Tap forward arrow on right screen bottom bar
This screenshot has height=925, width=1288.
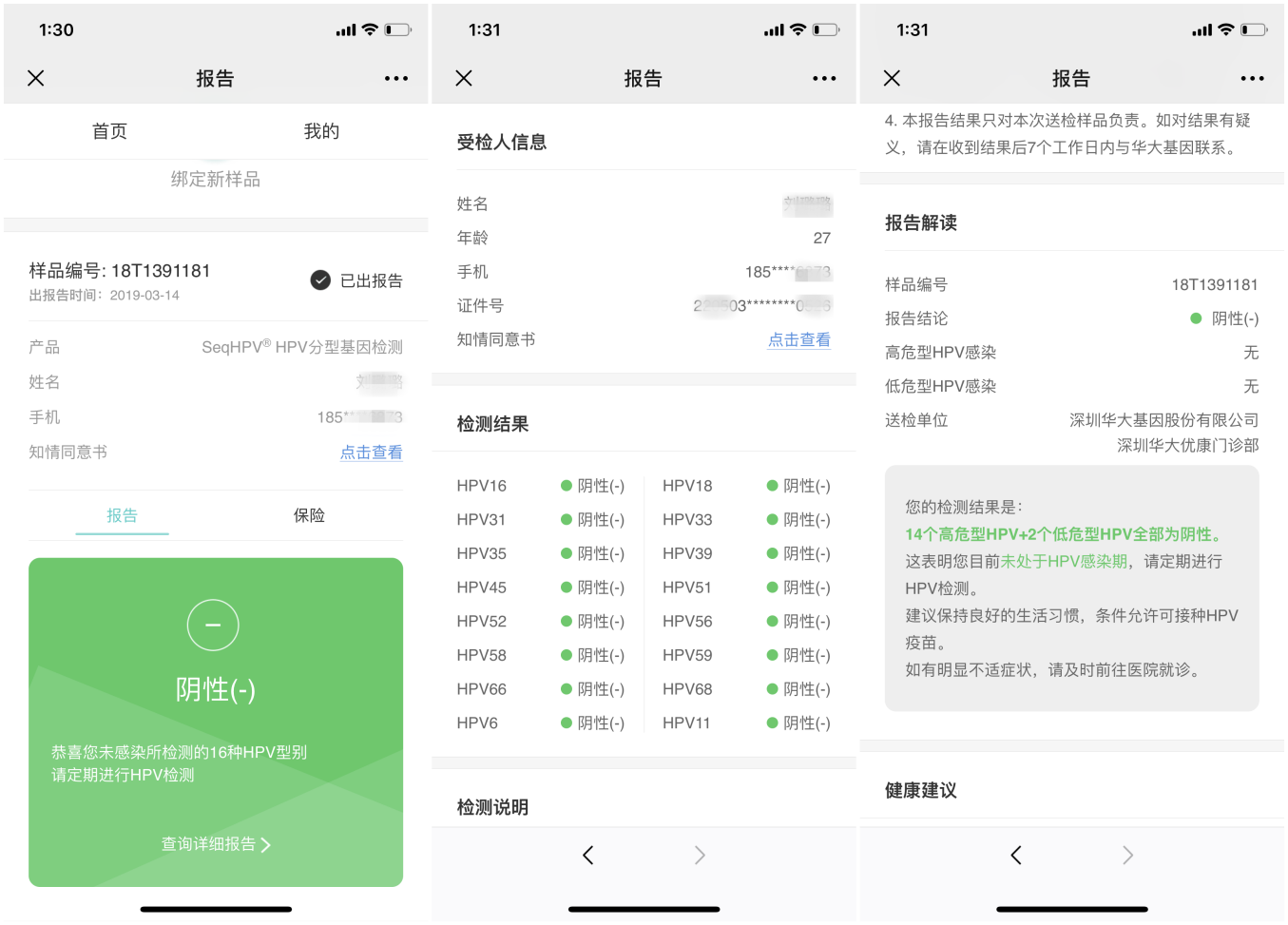pos(1127,856)
